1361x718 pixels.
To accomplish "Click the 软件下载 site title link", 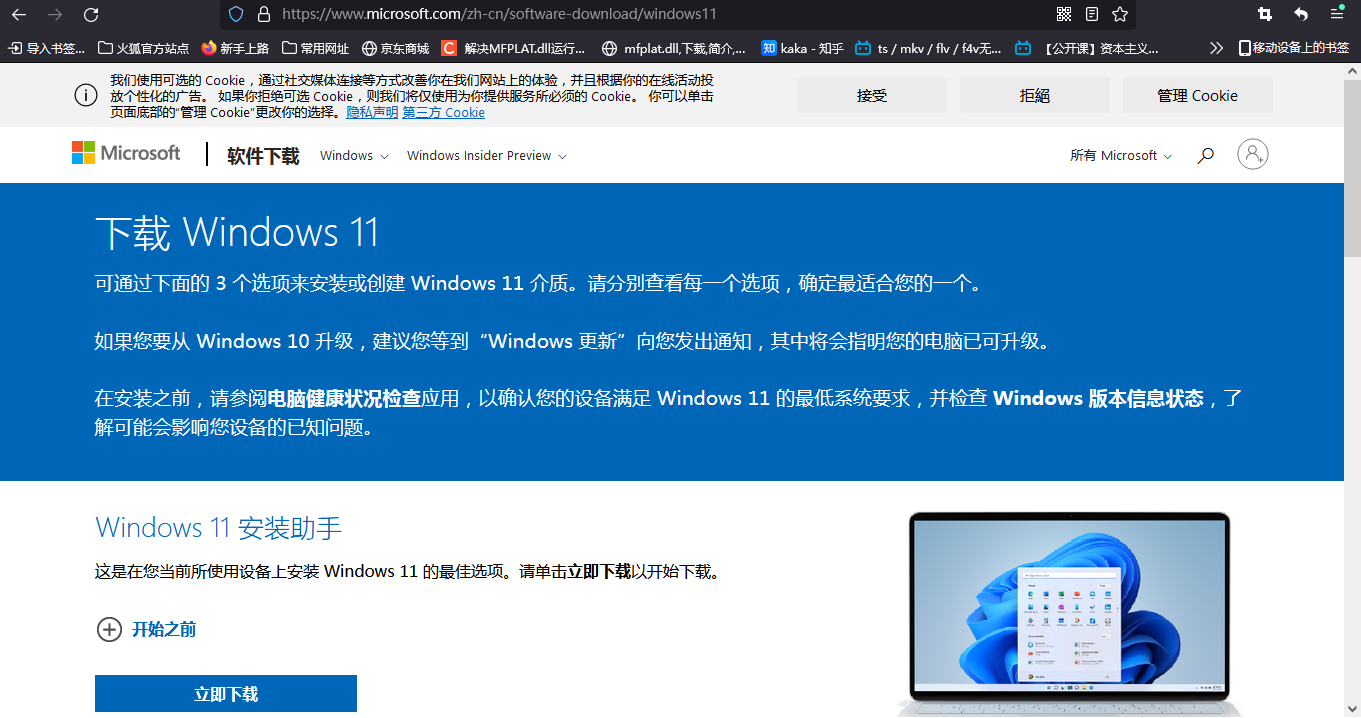I will click(263, 156).
